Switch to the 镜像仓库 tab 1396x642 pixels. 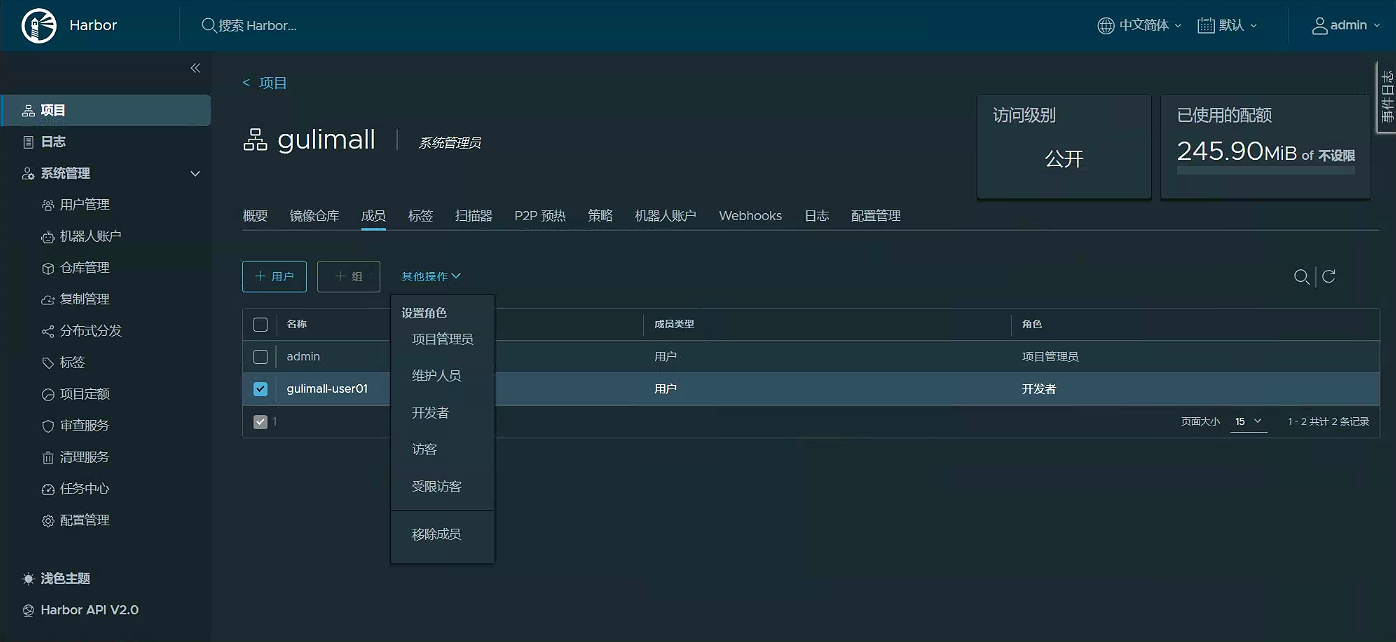pyautogui.click(x=314, y=216)
